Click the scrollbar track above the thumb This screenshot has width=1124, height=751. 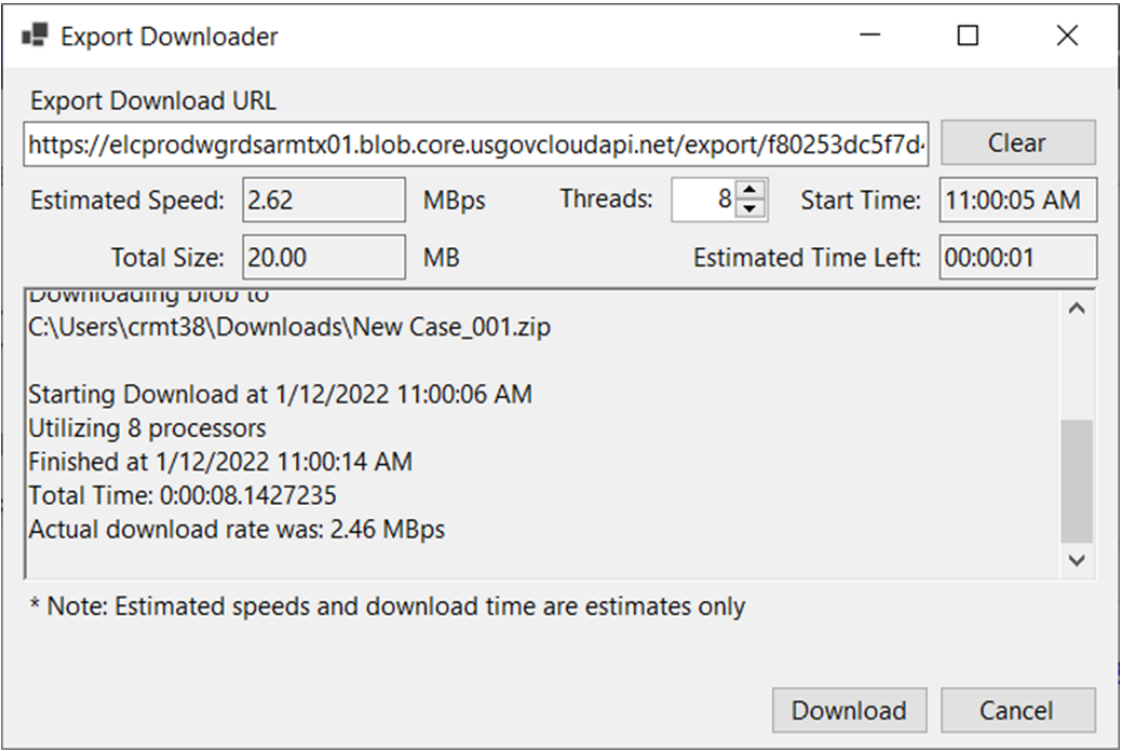coord(1077,373)
